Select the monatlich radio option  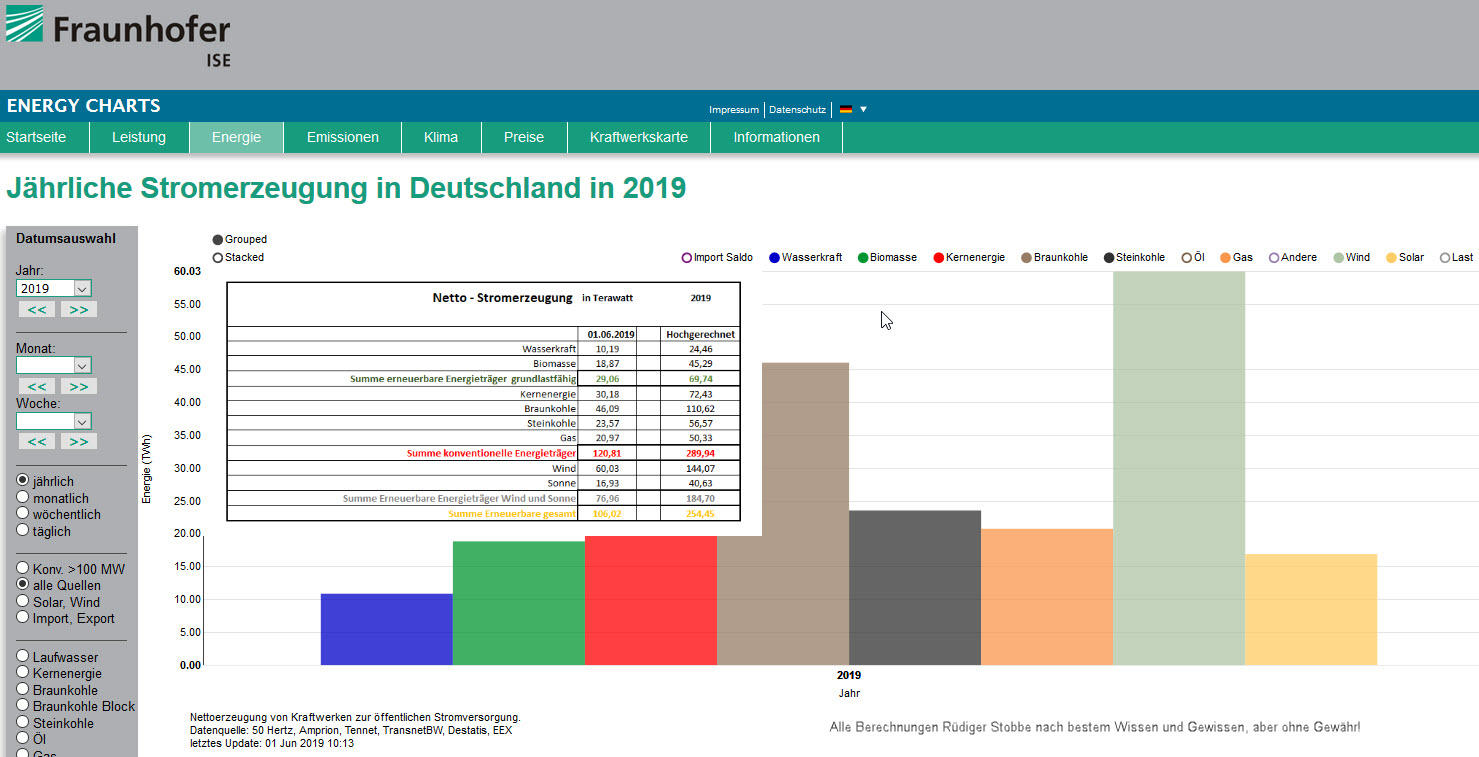(23, 498)
